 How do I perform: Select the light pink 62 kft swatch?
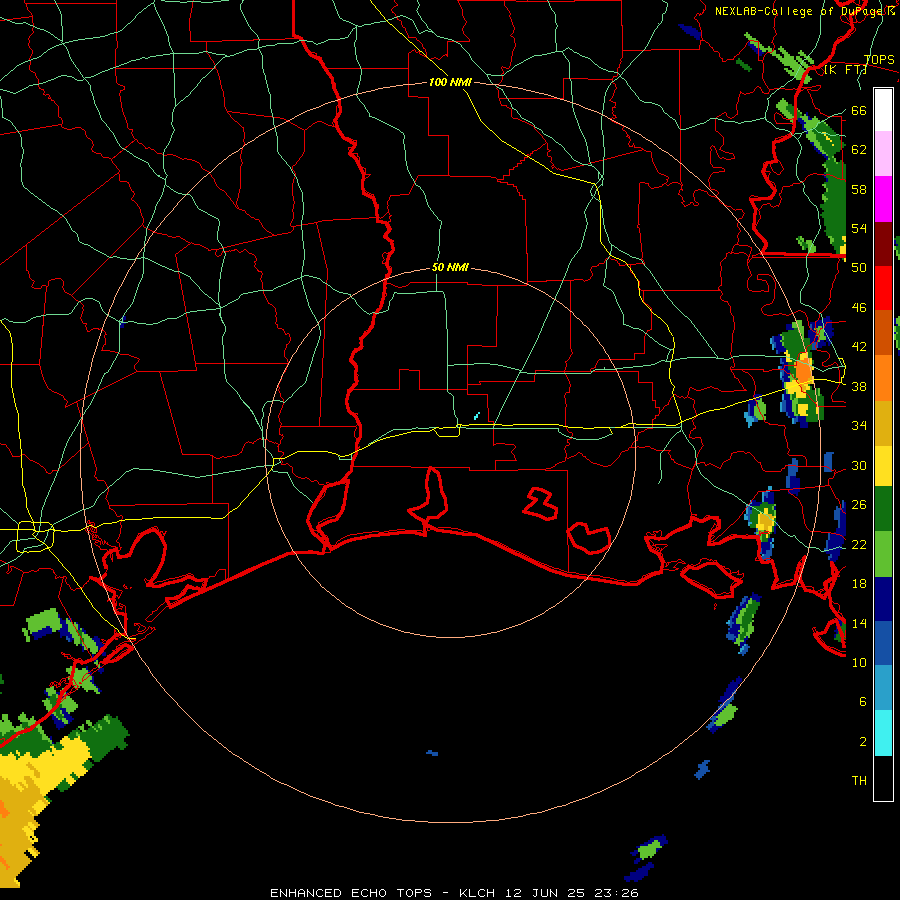(883, 154)
